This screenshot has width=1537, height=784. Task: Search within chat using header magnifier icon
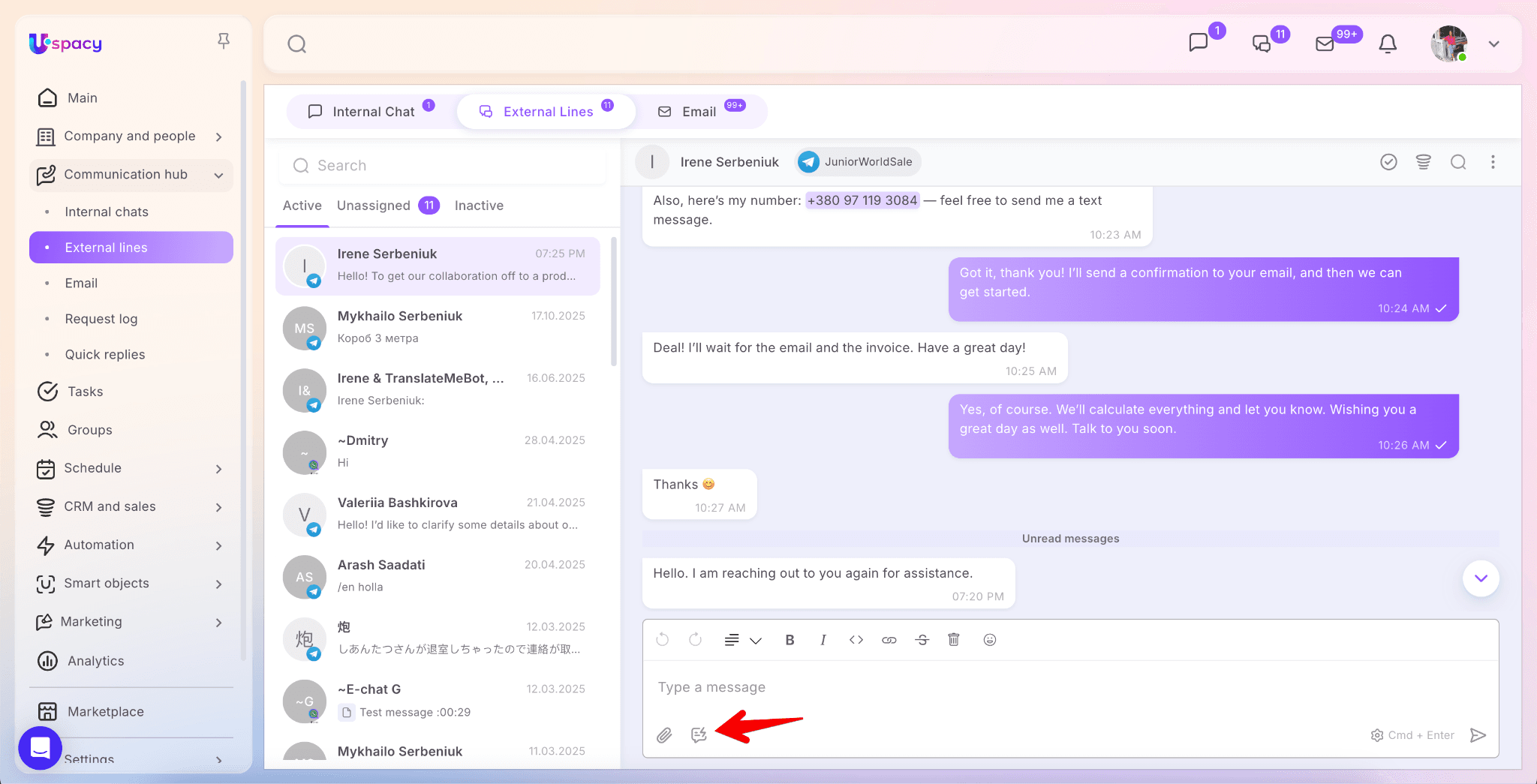click(x=1458, y=162)
